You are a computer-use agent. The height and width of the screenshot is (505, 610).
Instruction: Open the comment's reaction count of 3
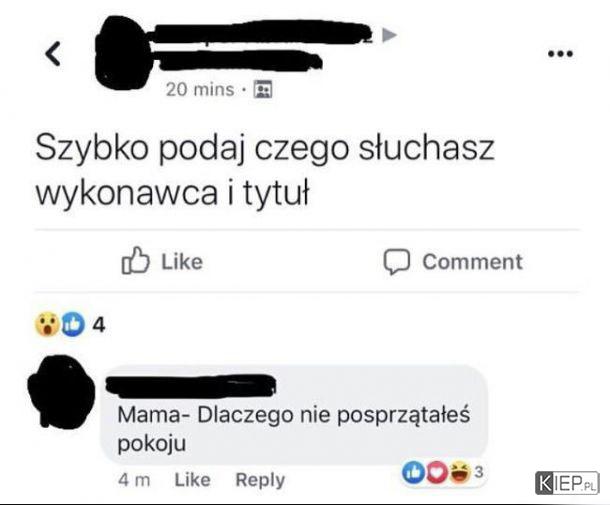click(479, 472)
